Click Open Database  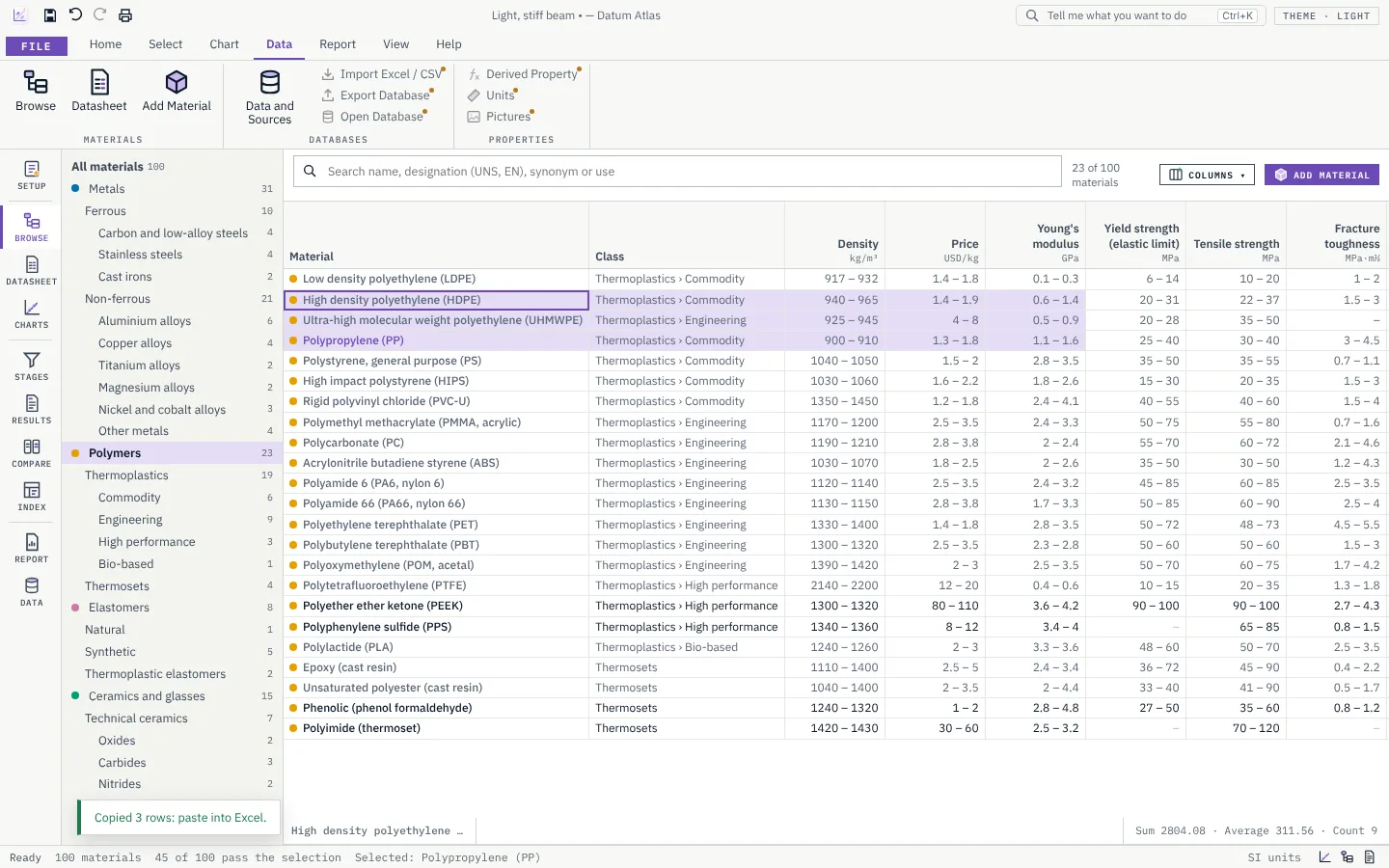[x=373, y=117]
